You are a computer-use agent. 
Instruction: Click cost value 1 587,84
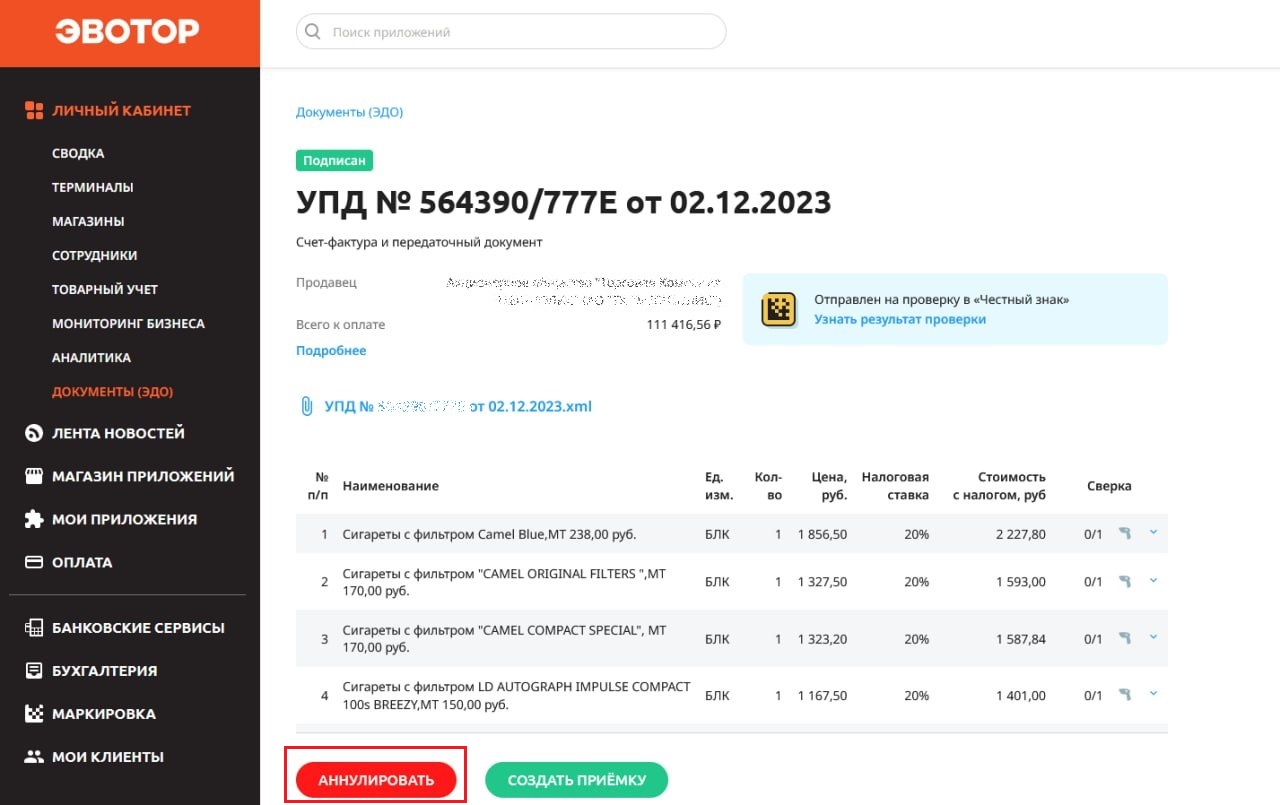1021,638
